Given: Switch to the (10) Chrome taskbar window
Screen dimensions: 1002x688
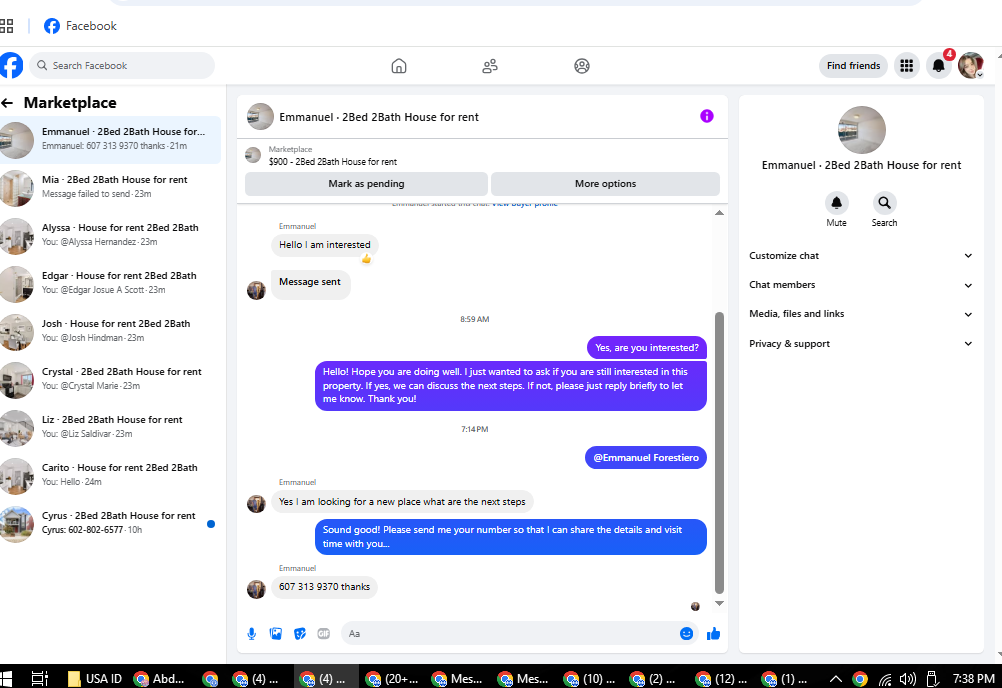Looking at the screenshot, I should [x=590, y=678].
